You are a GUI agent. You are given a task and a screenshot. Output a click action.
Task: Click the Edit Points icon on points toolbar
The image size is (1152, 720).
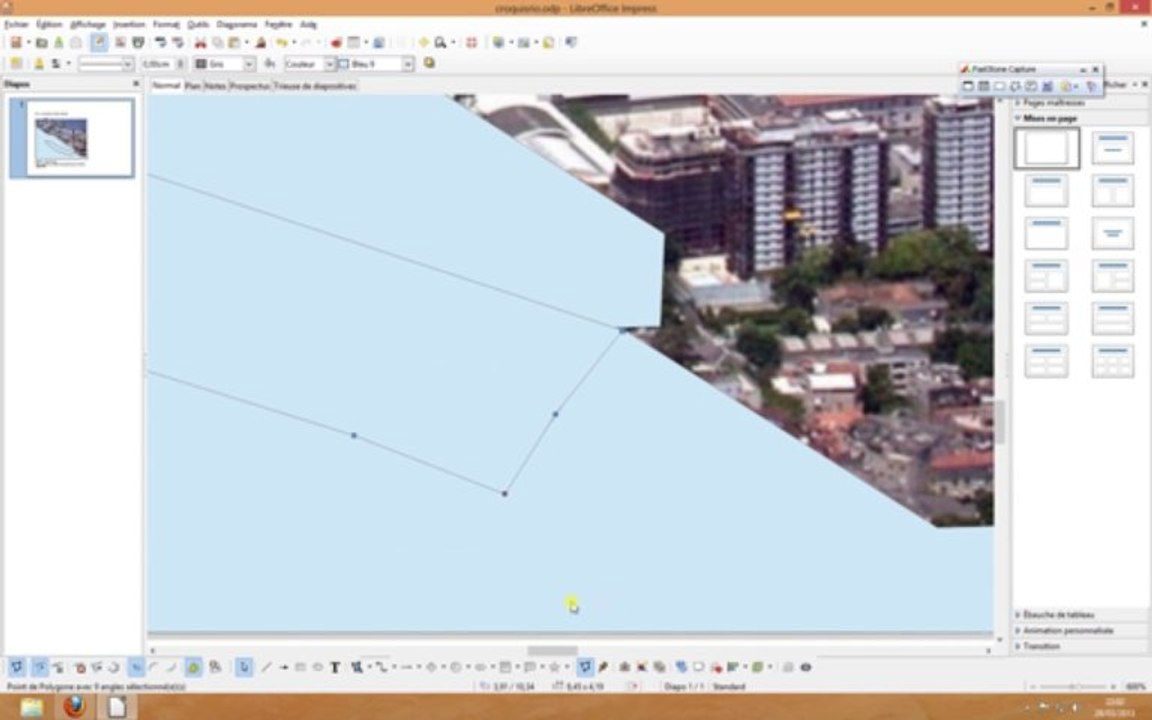click(x=16, y=667)
